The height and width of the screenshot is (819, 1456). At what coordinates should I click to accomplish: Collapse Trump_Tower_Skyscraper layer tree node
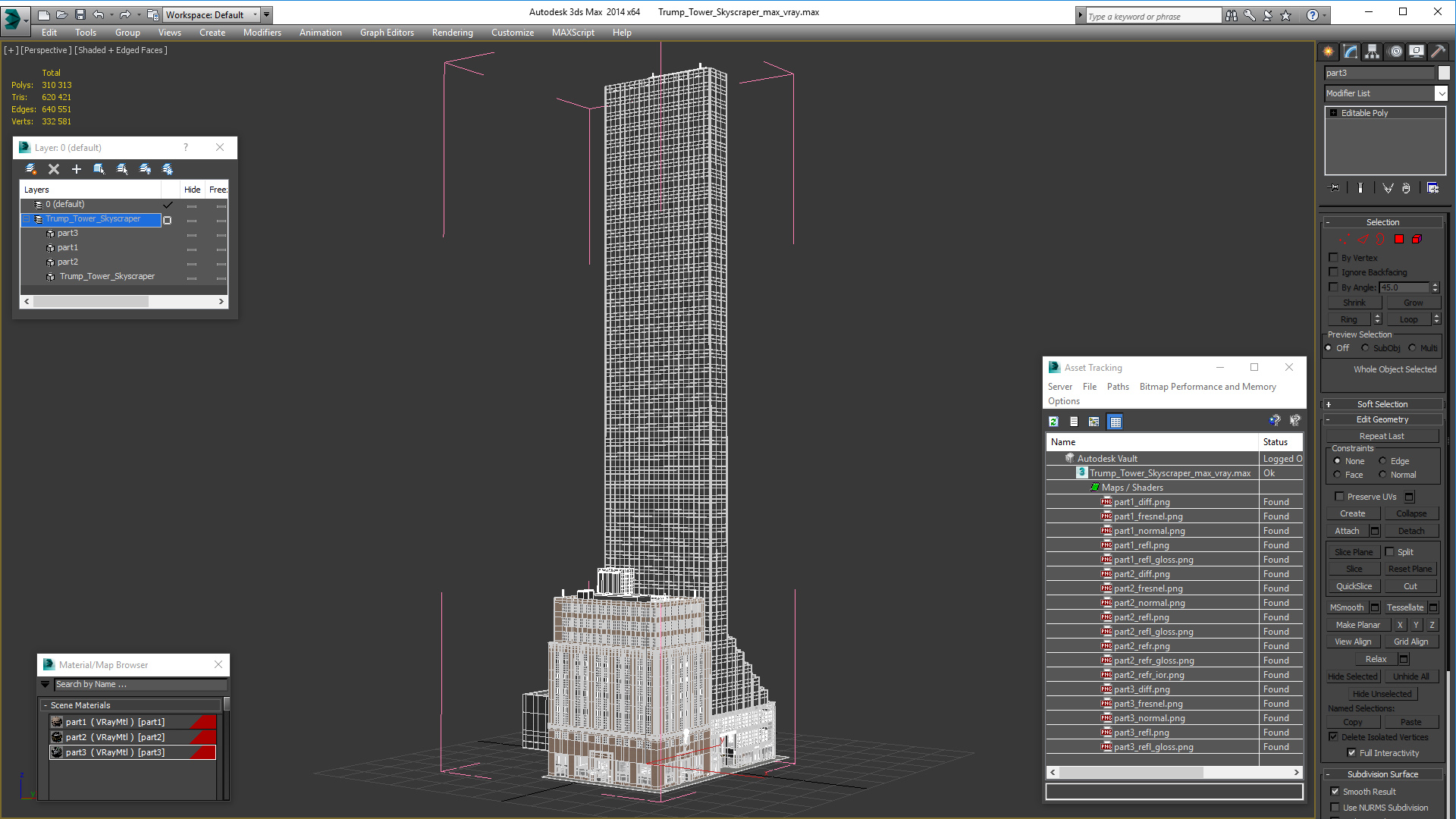click(26, 219)
